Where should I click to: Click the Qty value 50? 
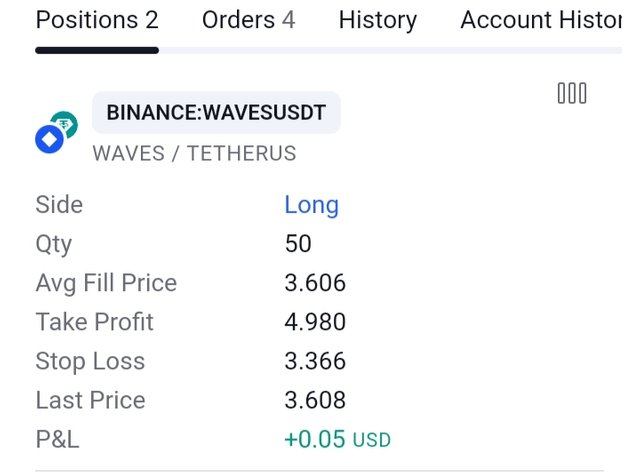tap(298, 244)
